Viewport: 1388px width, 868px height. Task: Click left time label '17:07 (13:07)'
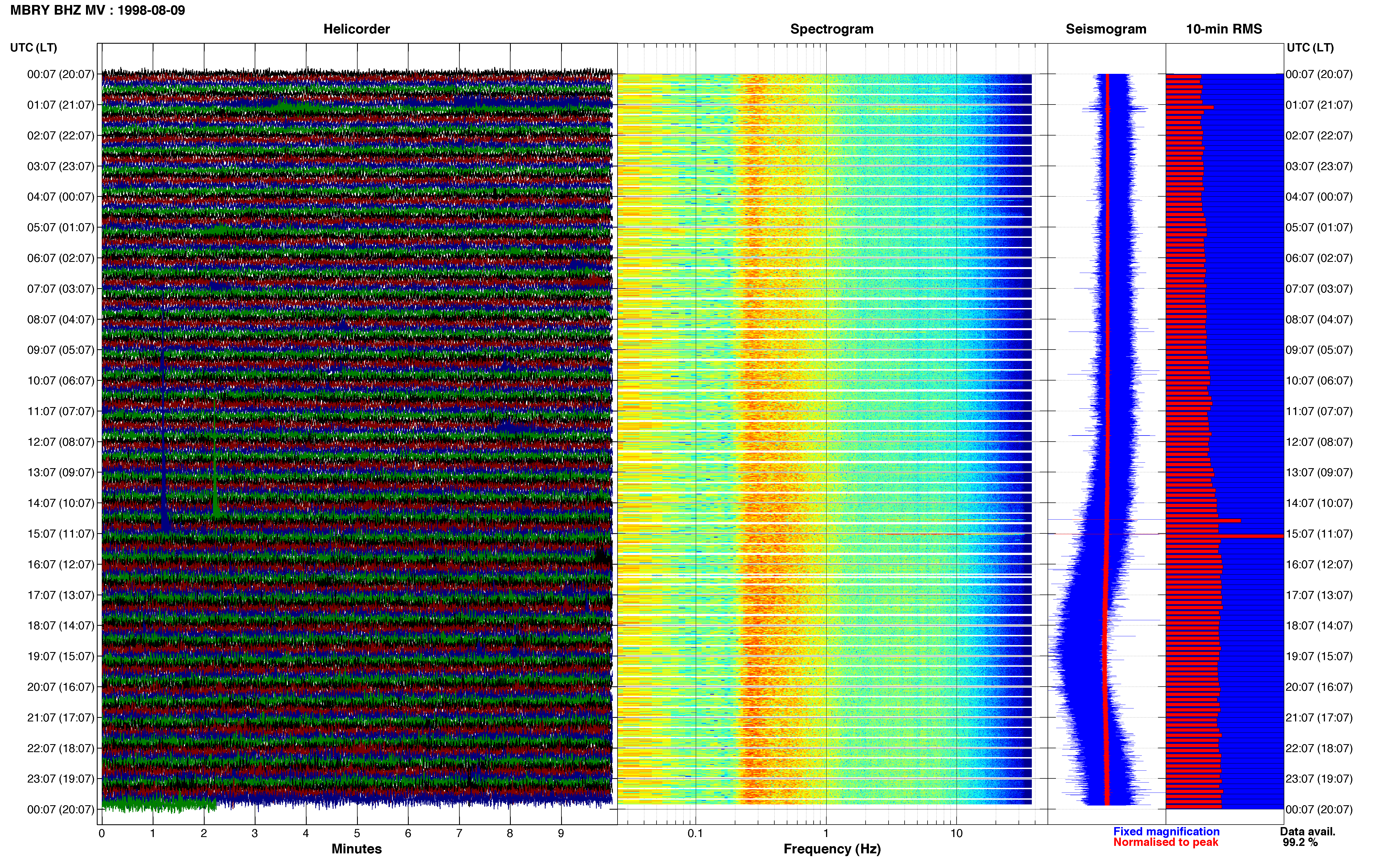[60, 595]
